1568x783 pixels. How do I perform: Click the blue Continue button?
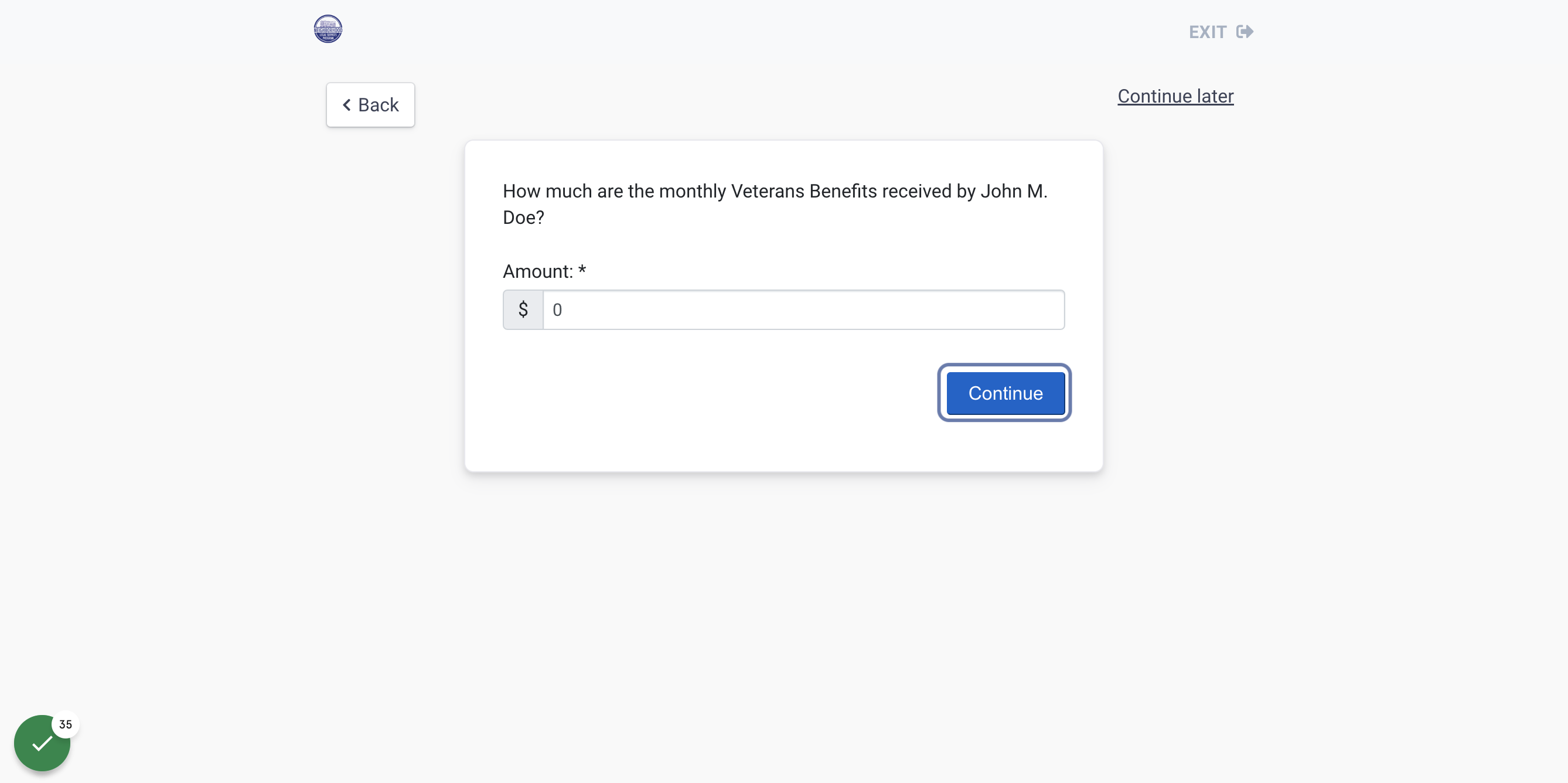[1005, 393]
